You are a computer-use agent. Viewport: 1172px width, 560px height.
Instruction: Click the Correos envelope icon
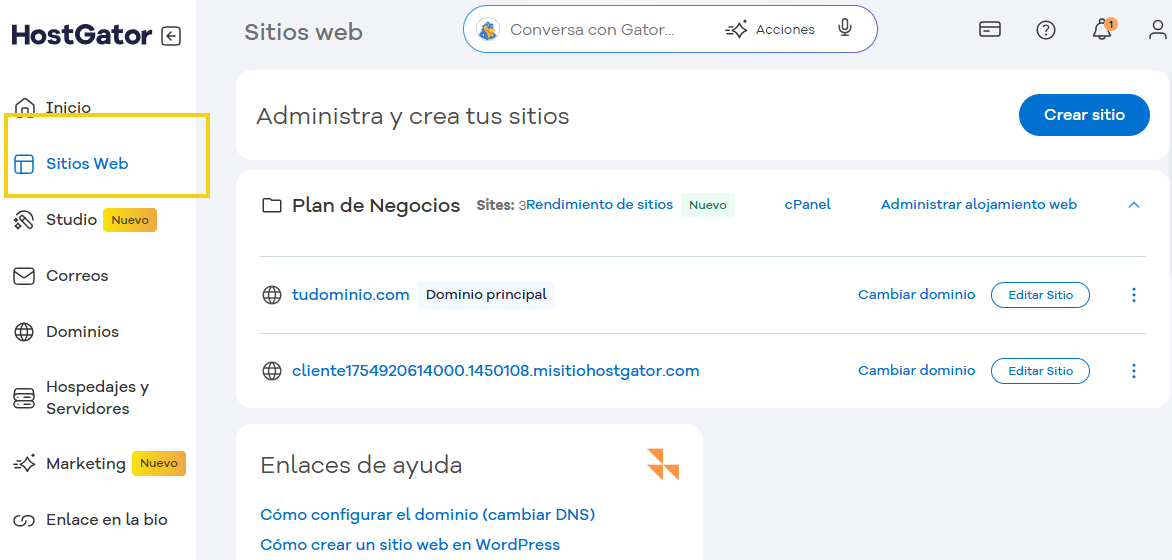pos(25,276)
